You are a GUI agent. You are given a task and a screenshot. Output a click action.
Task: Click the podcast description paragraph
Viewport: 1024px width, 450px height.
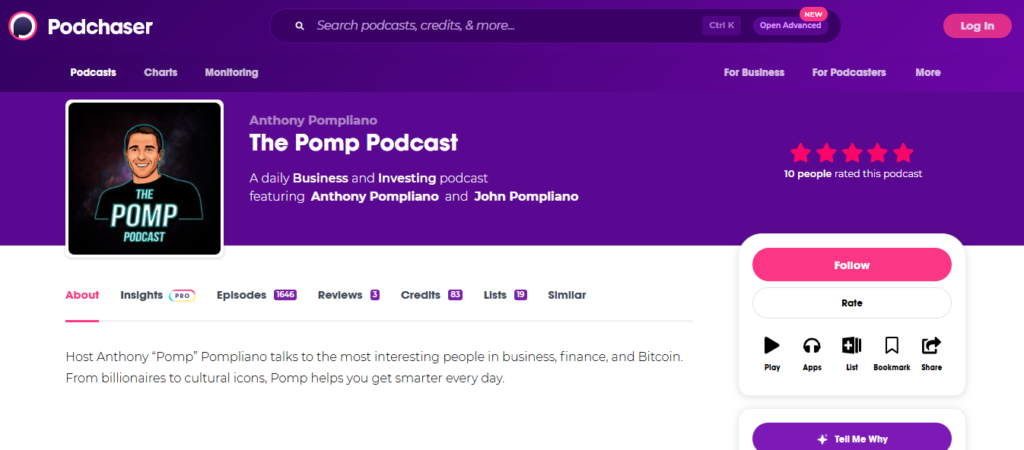click(374, 368)
